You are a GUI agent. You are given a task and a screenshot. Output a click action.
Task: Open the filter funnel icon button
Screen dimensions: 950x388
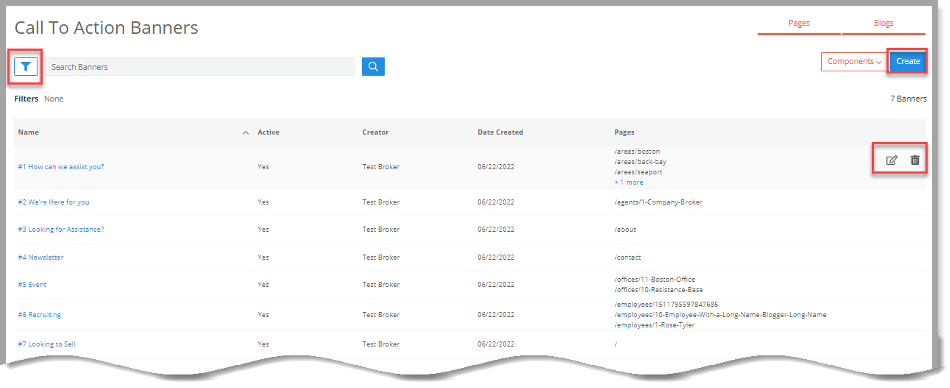click(x=25, y=67)
